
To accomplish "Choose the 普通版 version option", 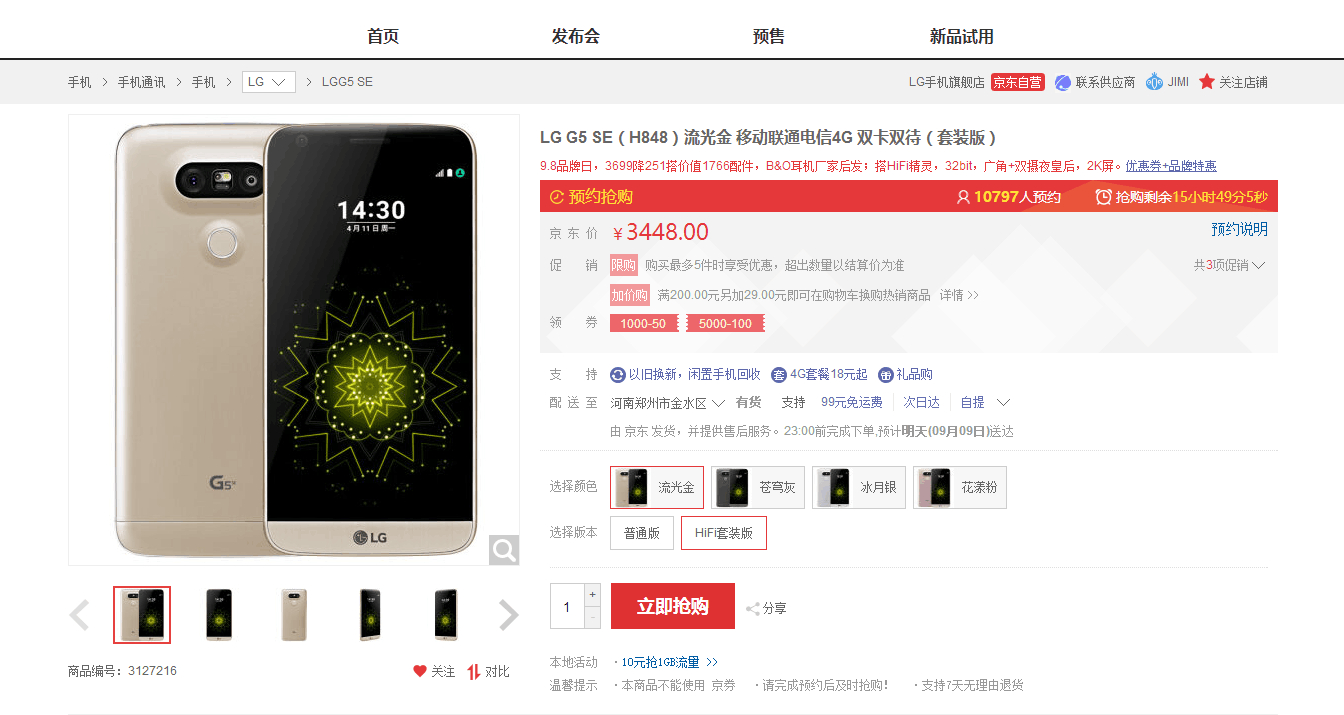I will tap(642, 533).
